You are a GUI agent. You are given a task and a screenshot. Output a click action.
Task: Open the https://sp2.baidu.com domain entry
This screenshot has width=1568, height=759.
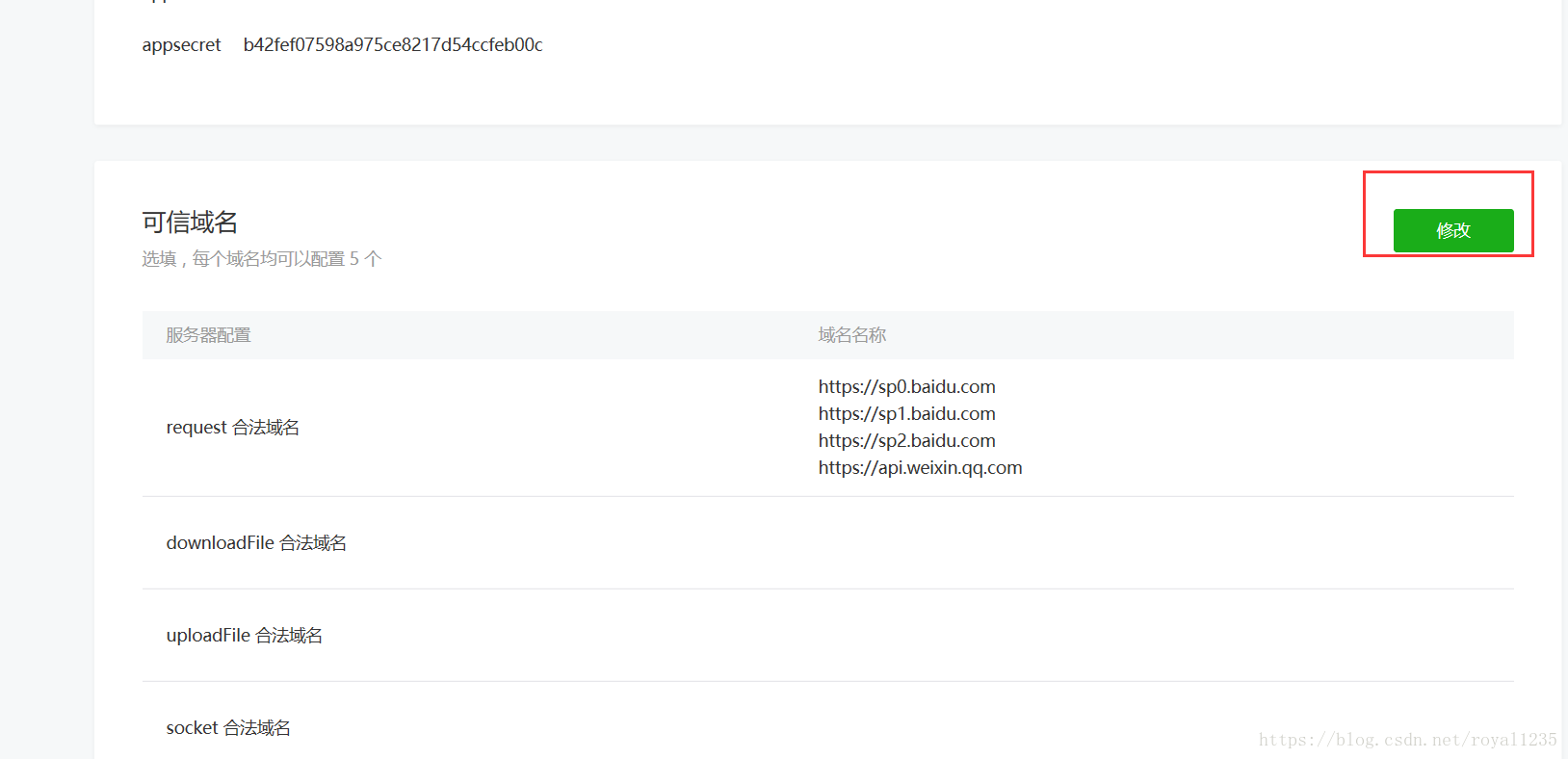tap(907, 441)
